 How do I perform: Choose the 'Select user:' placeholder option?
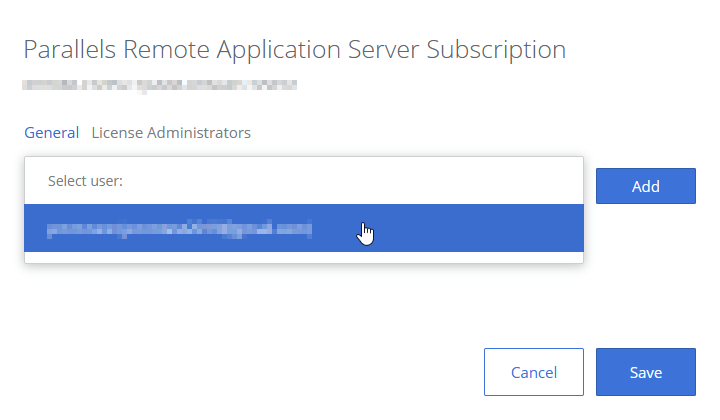(x=86, y=182)
